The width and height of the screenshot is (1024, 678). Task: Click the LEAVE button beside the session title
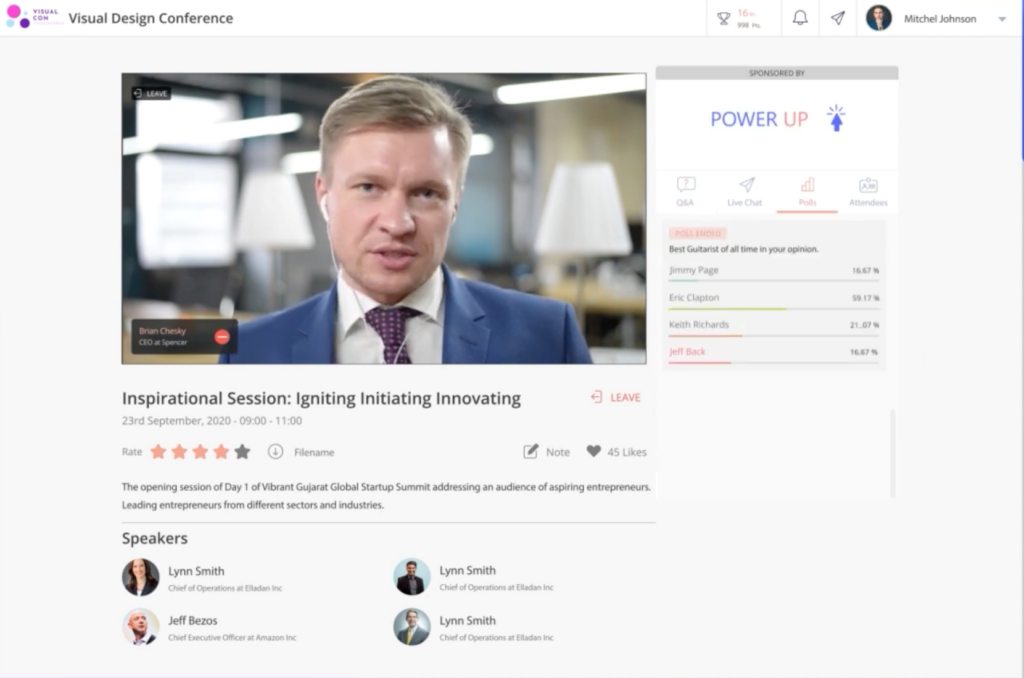click(615, 397)
